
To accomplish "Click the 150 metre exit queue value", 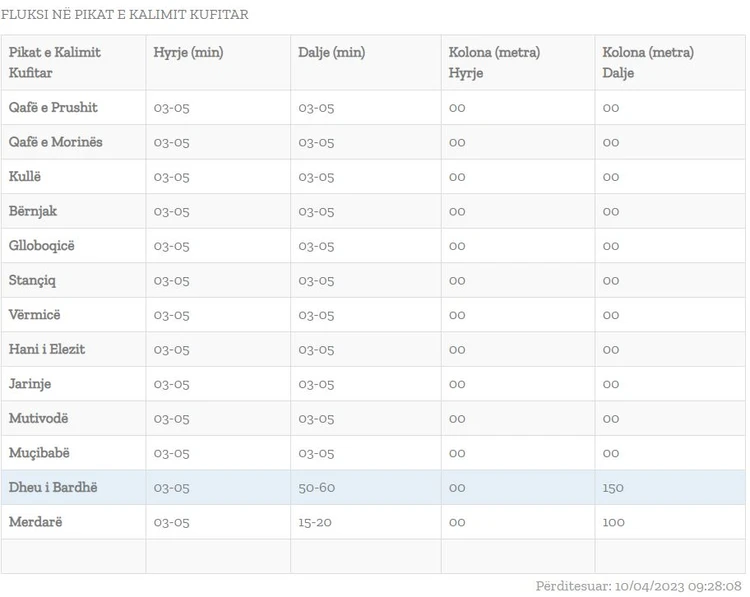I will tap(614, 487).
